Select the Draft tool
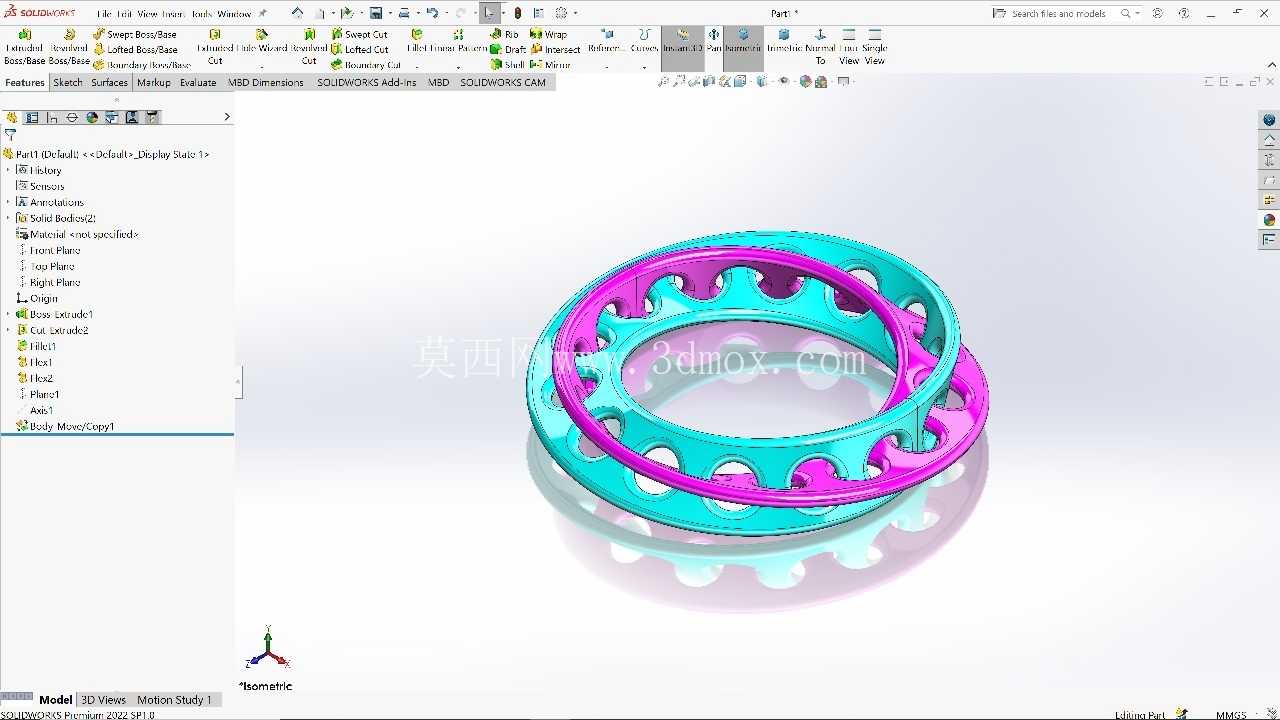 (x=507, y=49)
